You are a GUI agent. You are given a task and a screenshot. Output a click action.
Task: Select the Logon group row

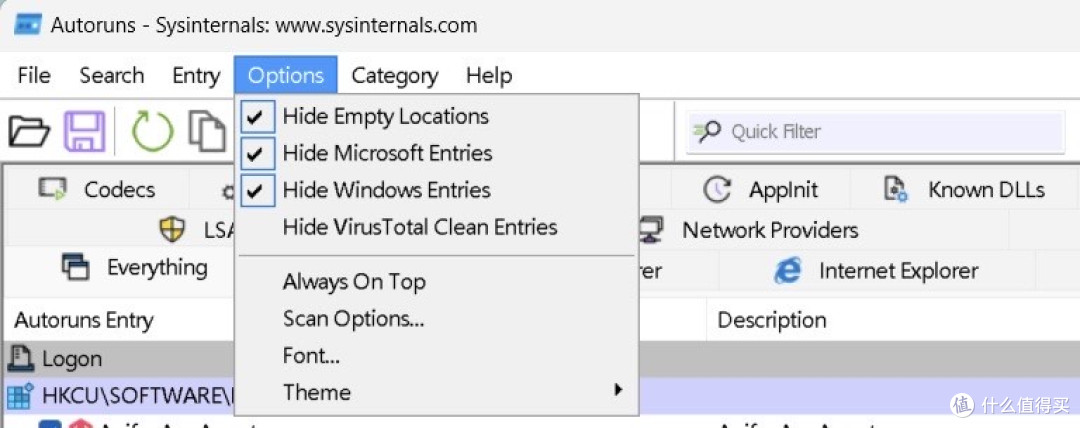click(540, 358)
